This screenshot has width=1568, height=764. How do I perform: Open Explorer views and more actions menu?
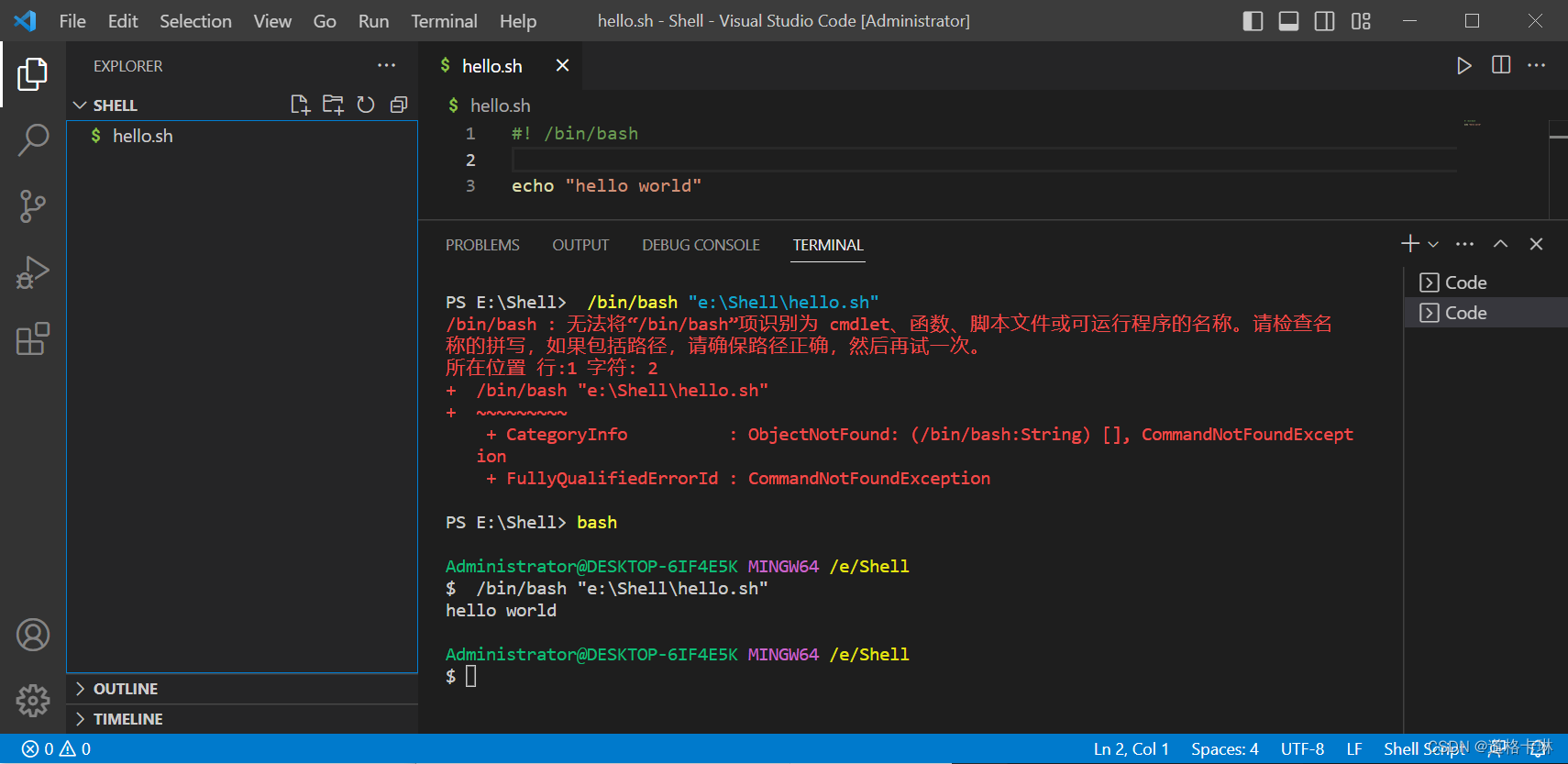[x=387, y=65]
